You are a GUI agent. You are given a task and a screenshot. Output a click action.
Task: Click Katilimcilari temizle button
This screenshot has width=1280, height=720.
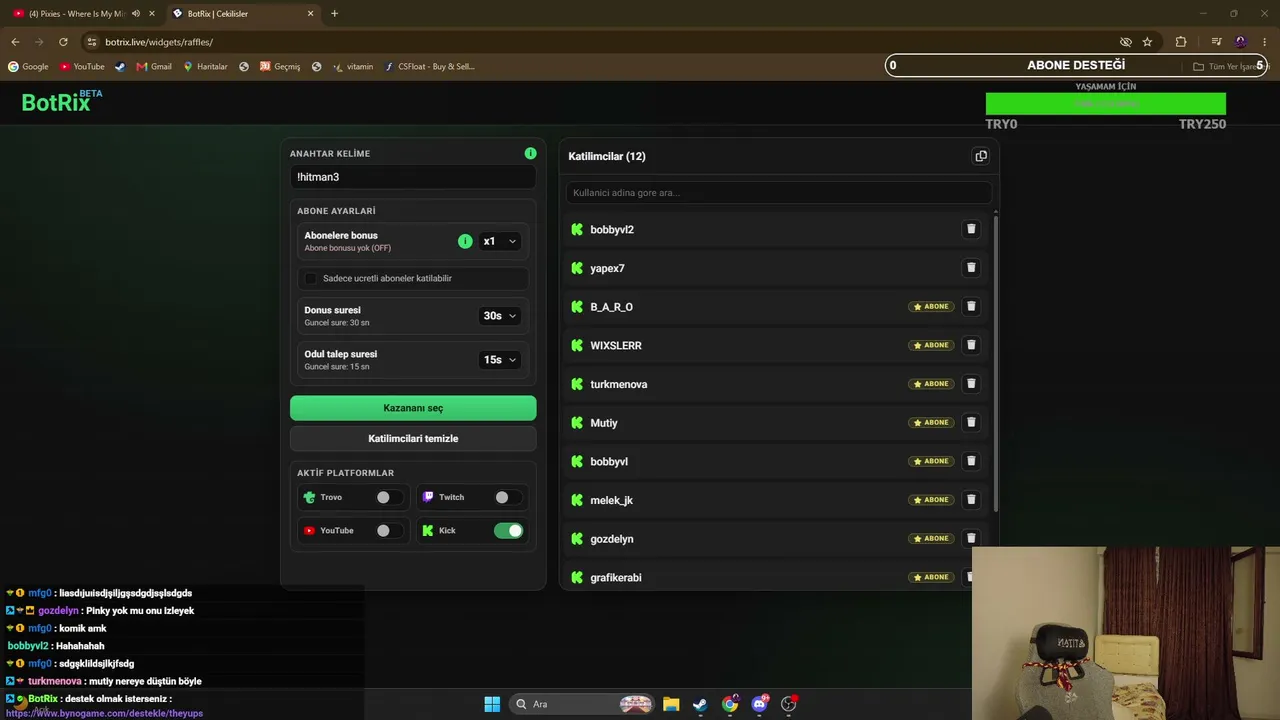point(413,439)
